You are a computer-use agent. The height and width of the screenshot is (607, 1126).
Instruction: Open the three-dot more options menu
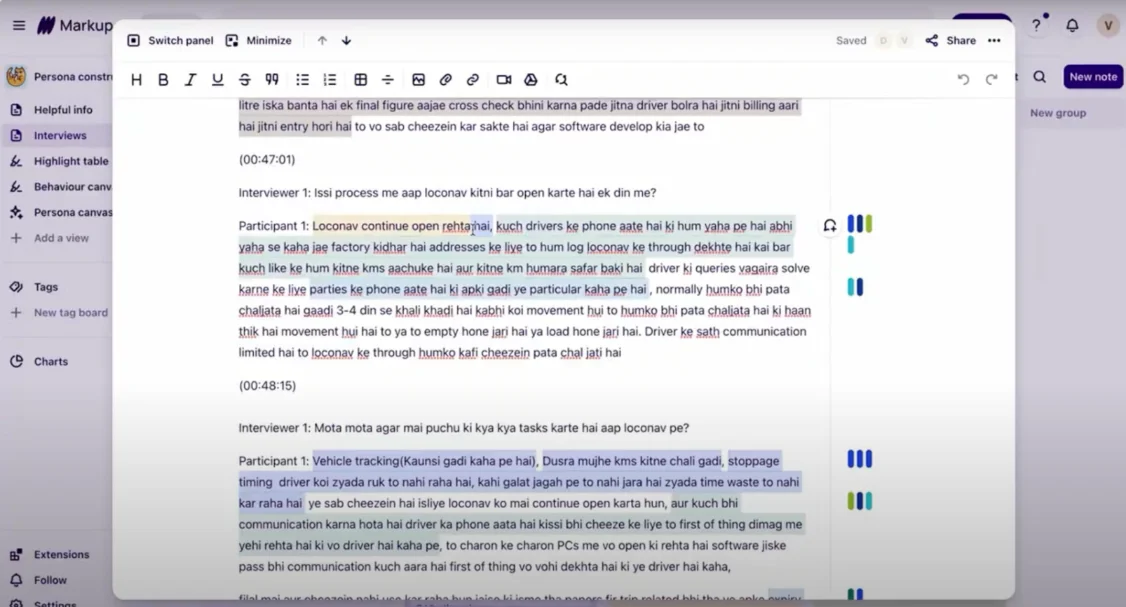994,40
